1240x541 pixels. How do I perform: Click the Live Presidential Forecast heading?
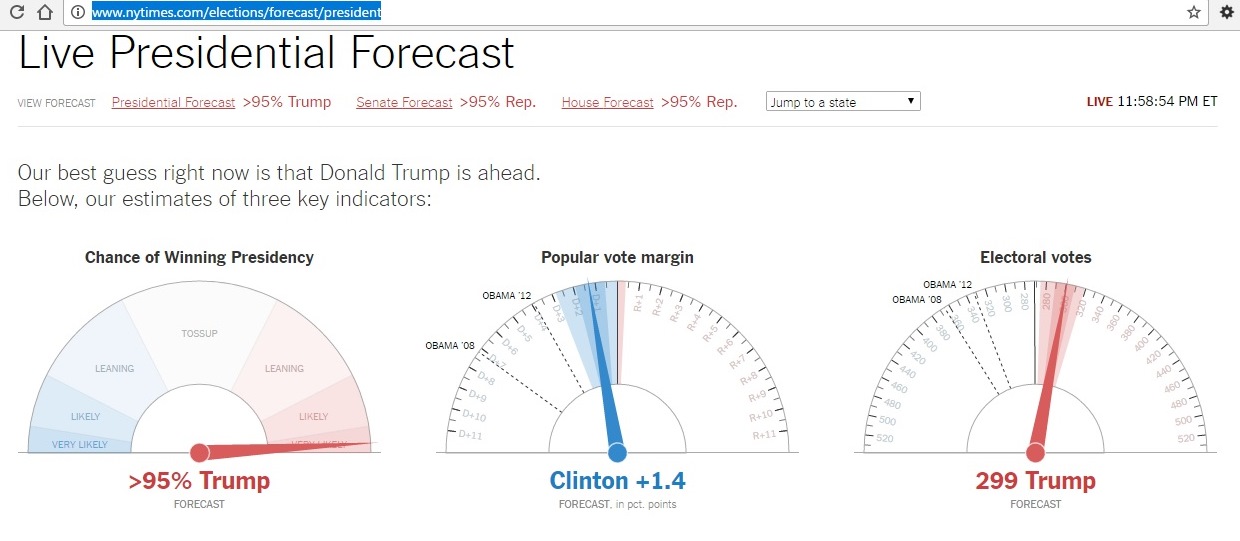[x=266, y=53]
